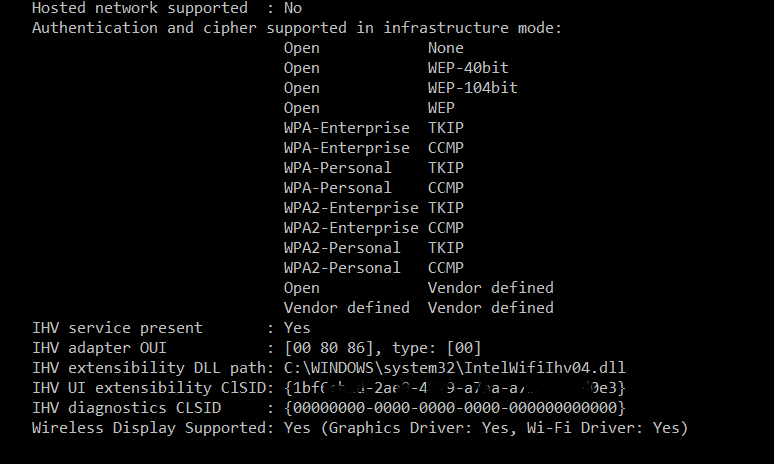The height and width of the screenshot is (464, 774).
Task: Click the 'IHV service present' line
Action: [171, 328]
